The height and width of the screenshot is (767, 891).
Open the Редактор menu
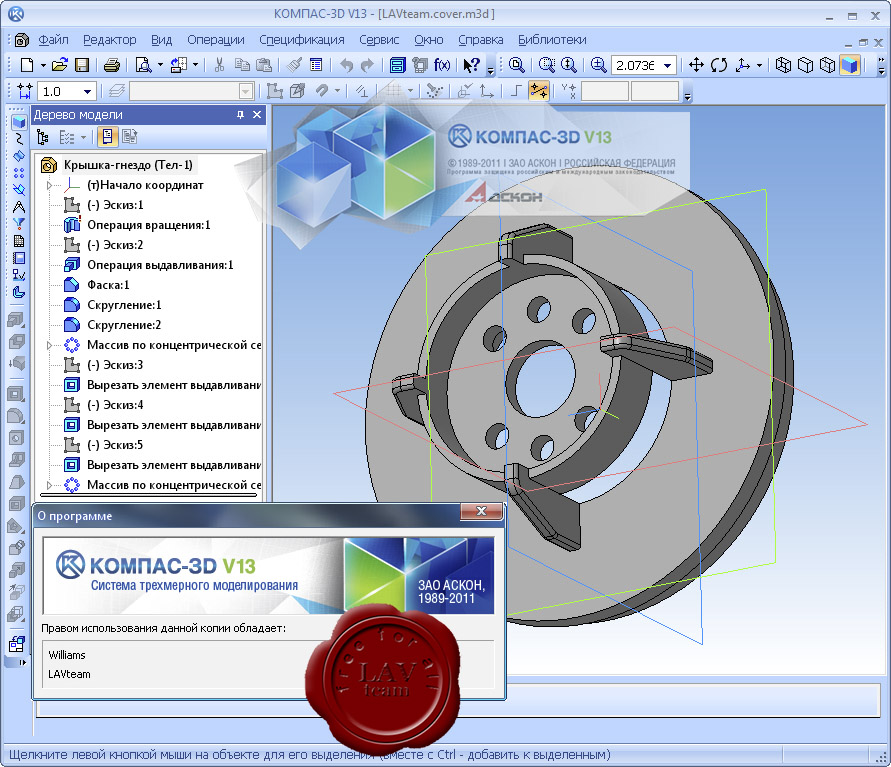(x=110, y=40)
